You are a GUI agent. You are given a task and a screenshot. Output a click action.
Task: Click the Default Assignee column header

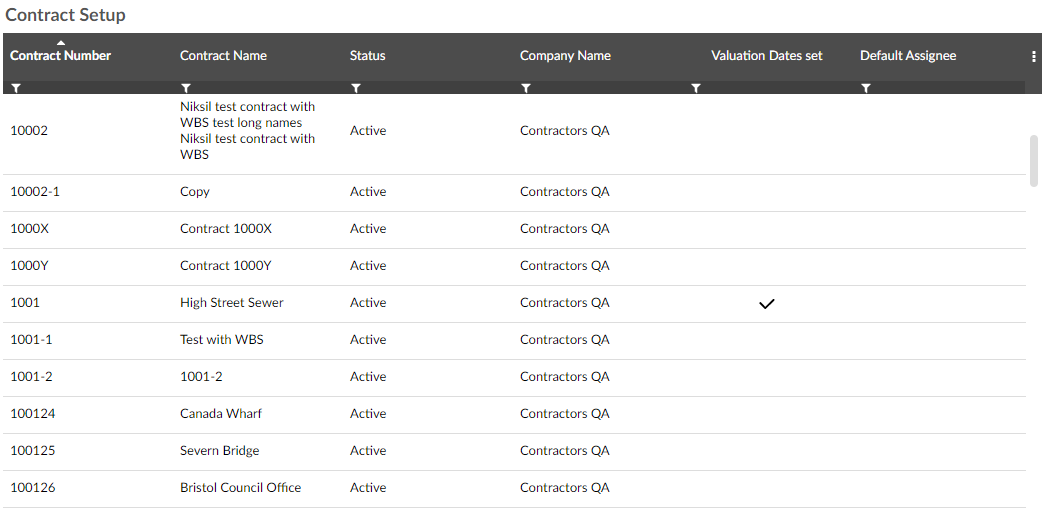[908, 56]
